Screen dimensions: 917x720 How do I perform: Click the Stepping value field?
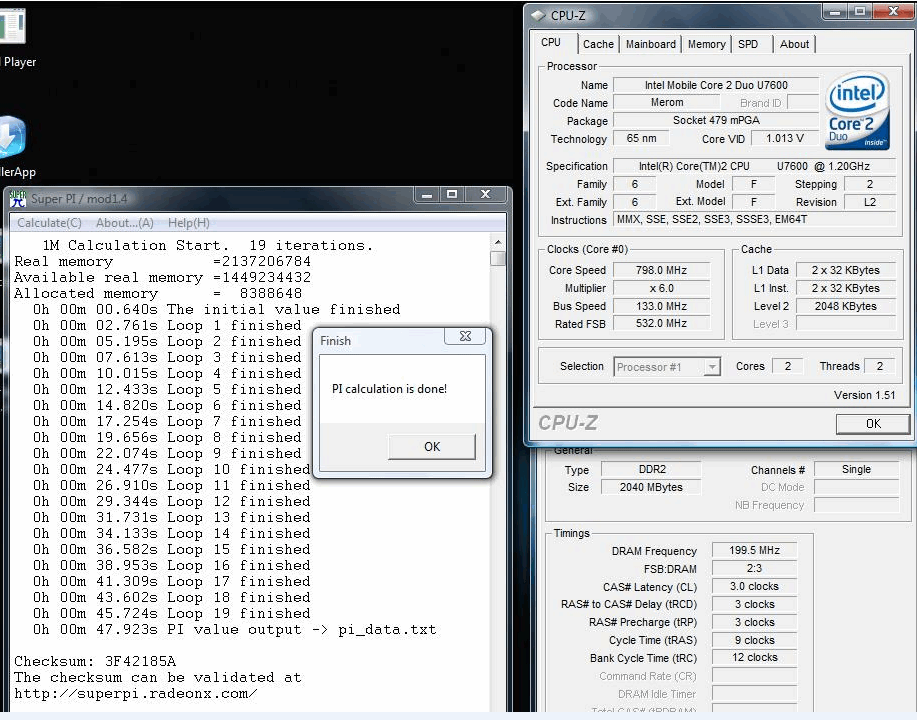pyautogui.click(x=870, y=184)
